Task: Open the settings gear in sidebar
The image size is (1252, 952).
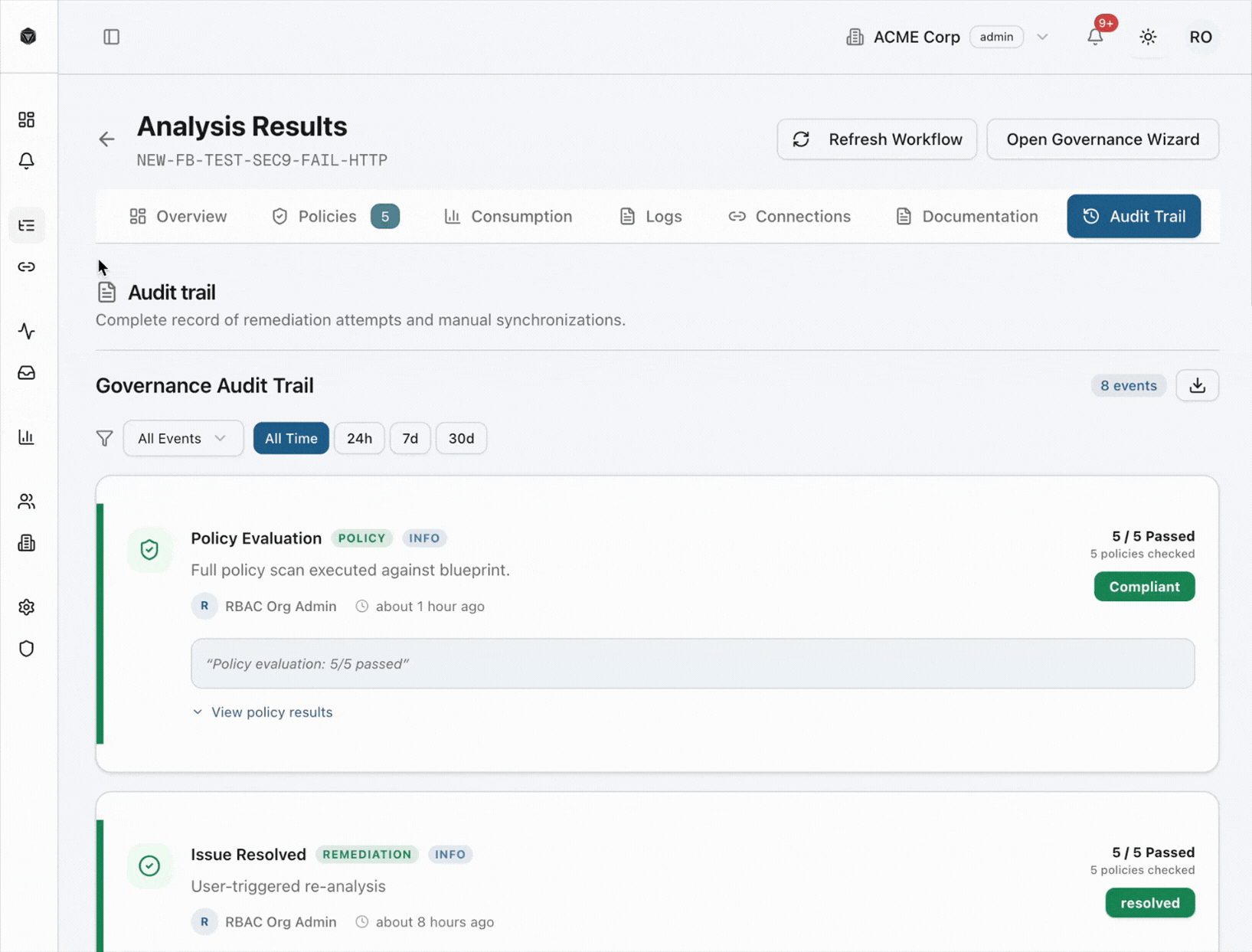Action: click(x=27, y=607)
